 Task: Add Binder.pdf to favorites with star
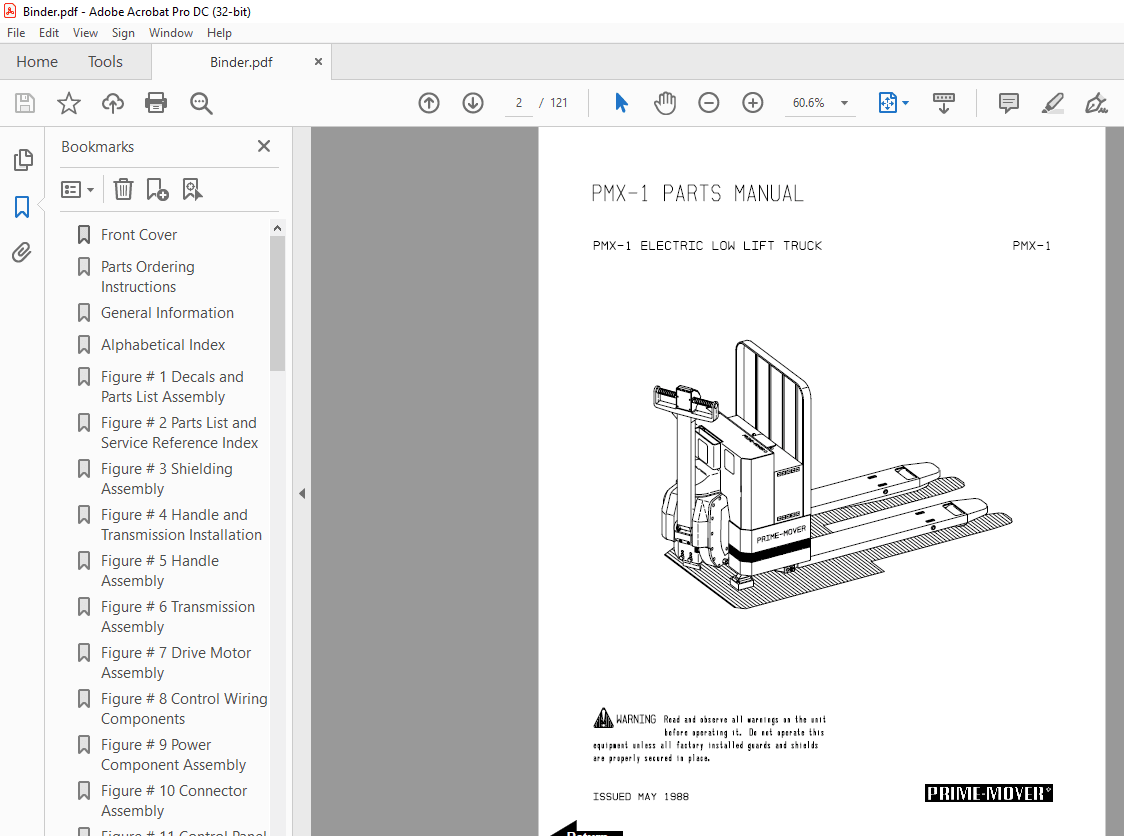pyautogui.click(x=68, y=102)
